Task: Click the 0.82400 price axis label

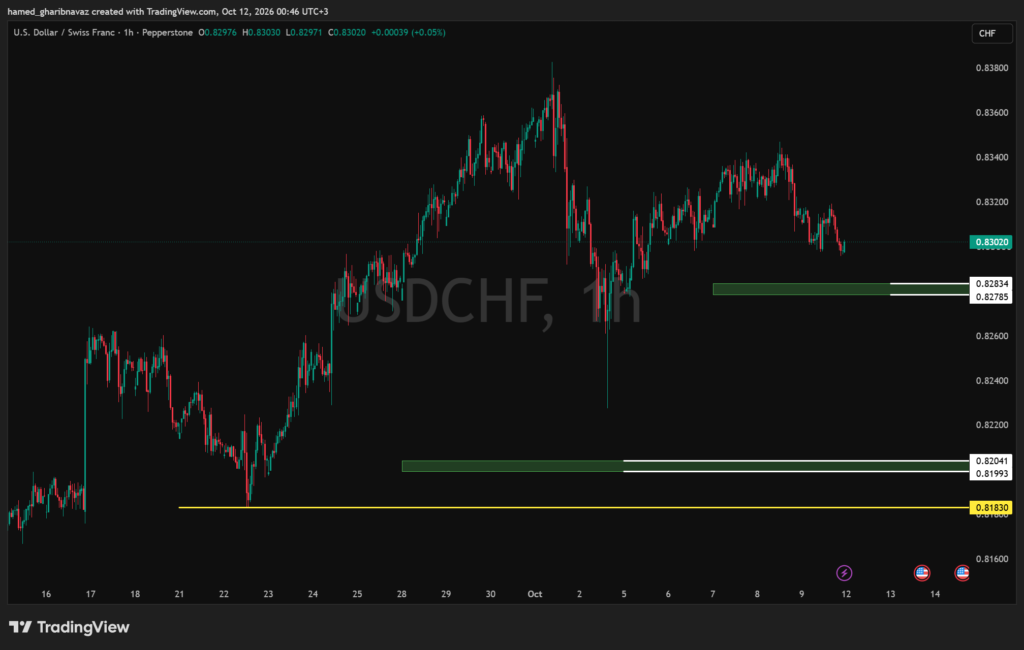Action: point(991,380)
